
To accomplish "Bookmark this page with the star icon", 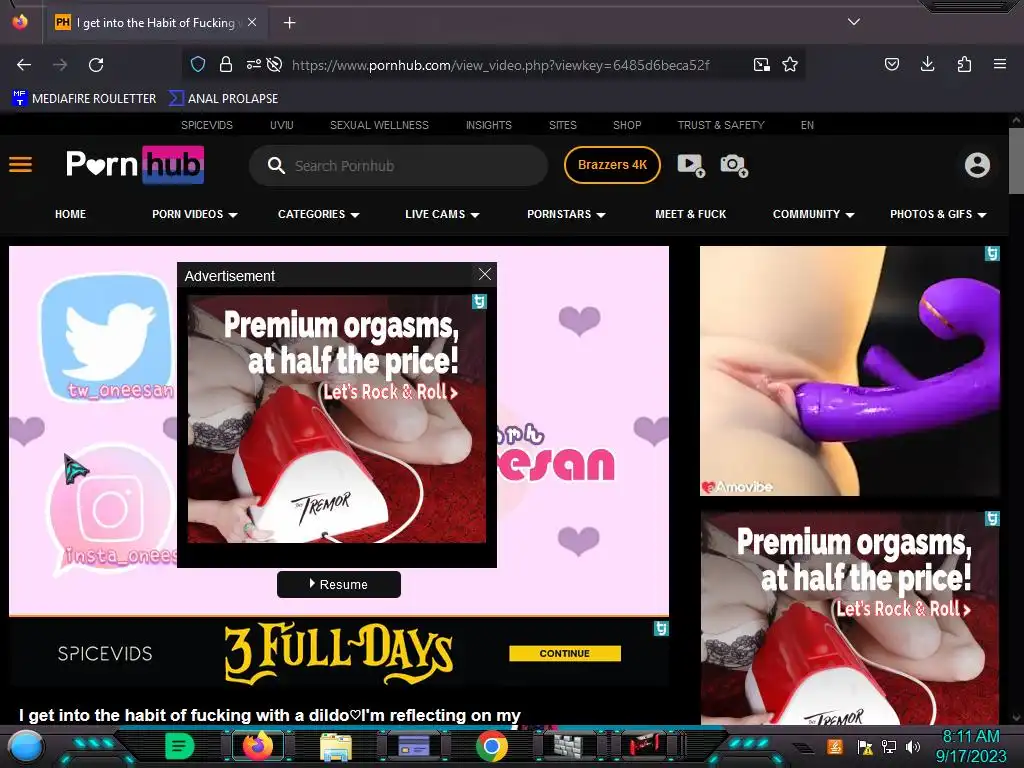I will 790,64.
